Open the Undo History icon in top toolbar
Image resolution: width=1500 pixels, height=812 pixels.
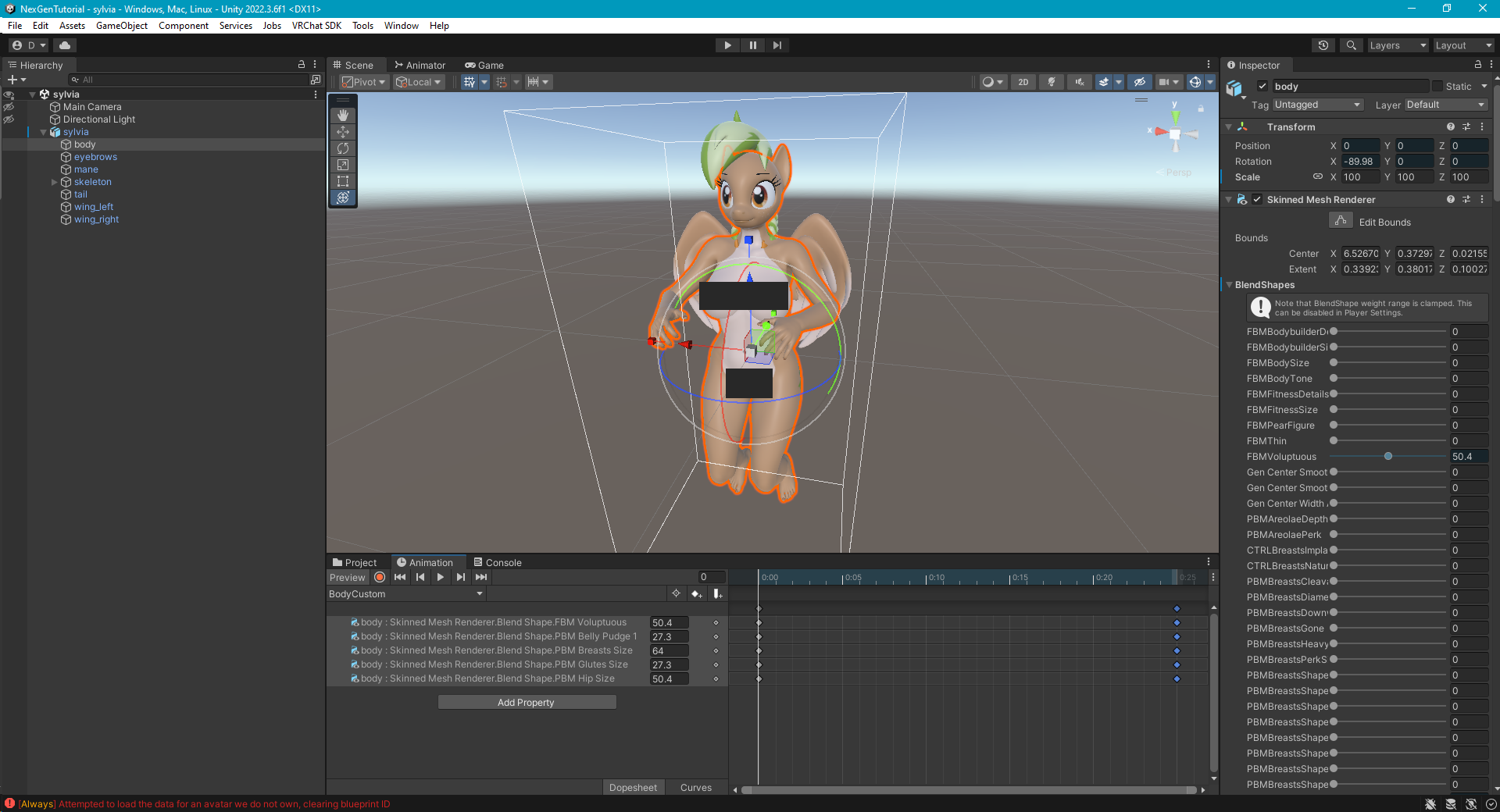[x=1323, y=45]
